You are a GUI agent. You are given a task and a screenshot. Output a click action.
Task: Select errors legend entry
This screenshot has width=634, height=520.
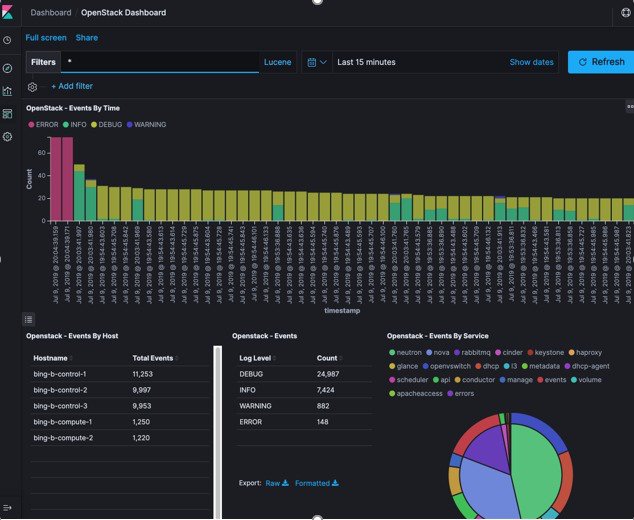(x=461, y=393)
